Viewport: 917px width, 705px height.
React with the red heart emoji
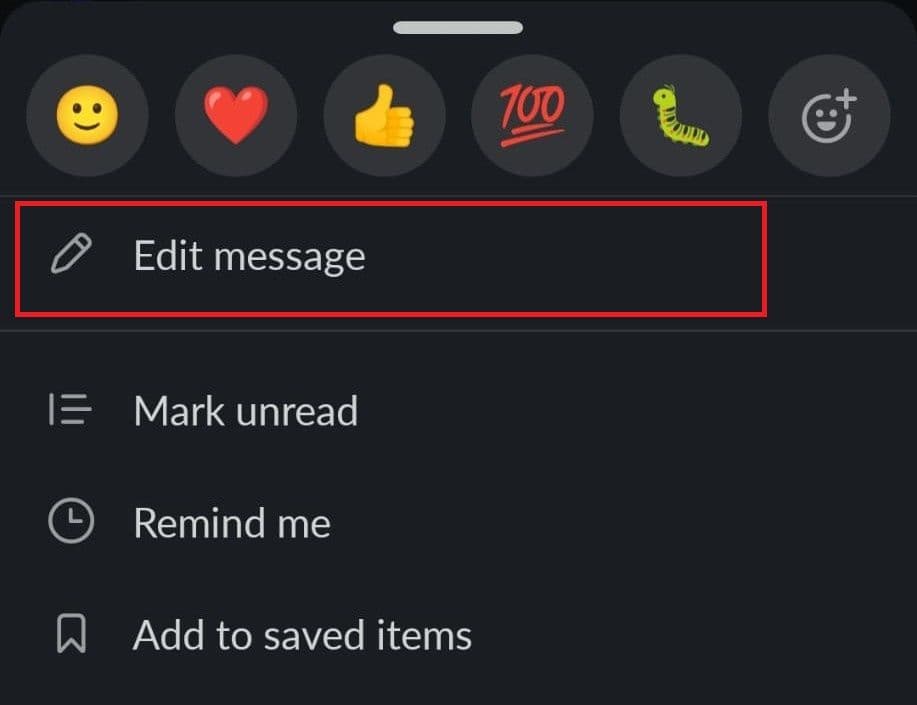coord(236,115)
